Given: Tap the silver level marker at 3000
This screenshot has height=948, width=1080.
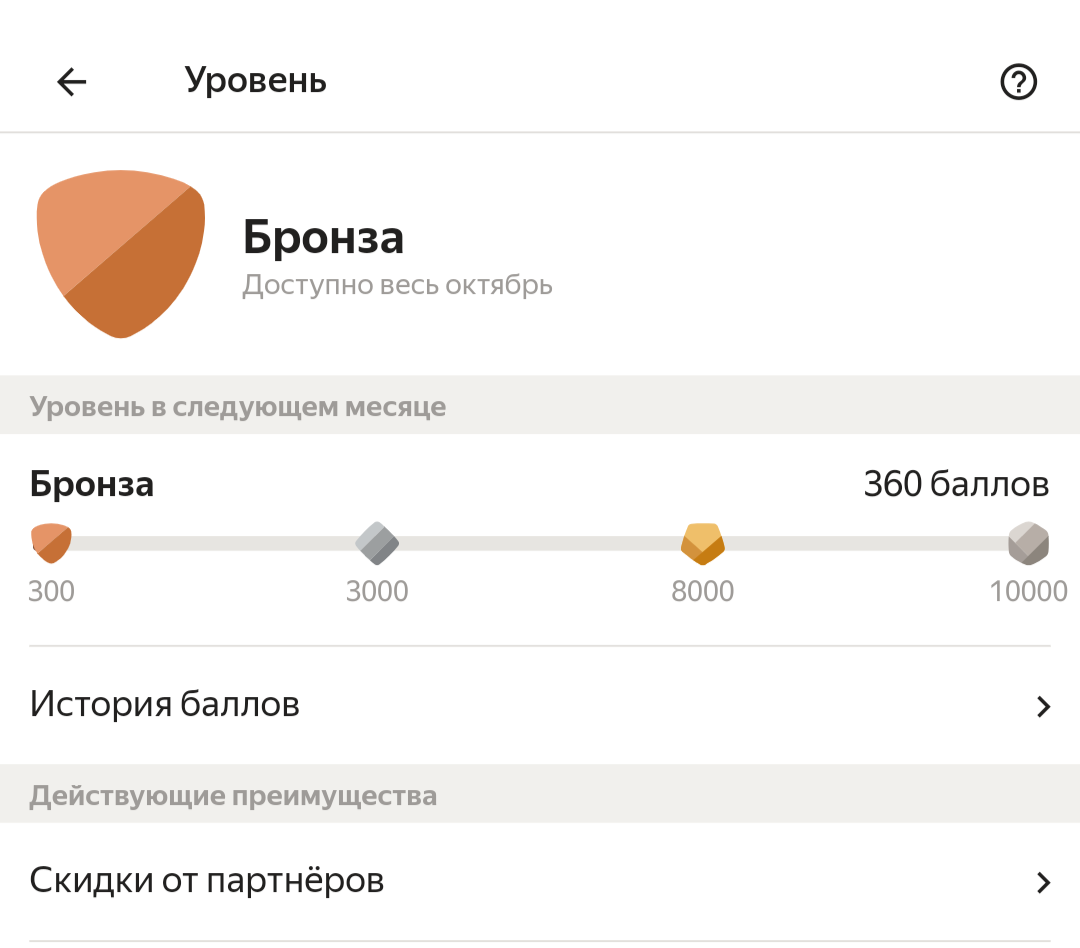Looking at the screenshot, I should (x=377, y=543).
